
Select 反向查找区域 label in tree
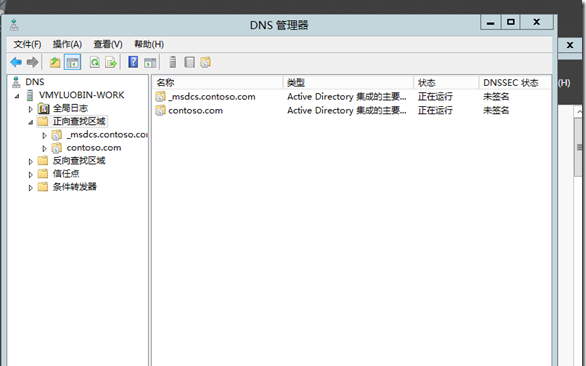coord(79,161)
